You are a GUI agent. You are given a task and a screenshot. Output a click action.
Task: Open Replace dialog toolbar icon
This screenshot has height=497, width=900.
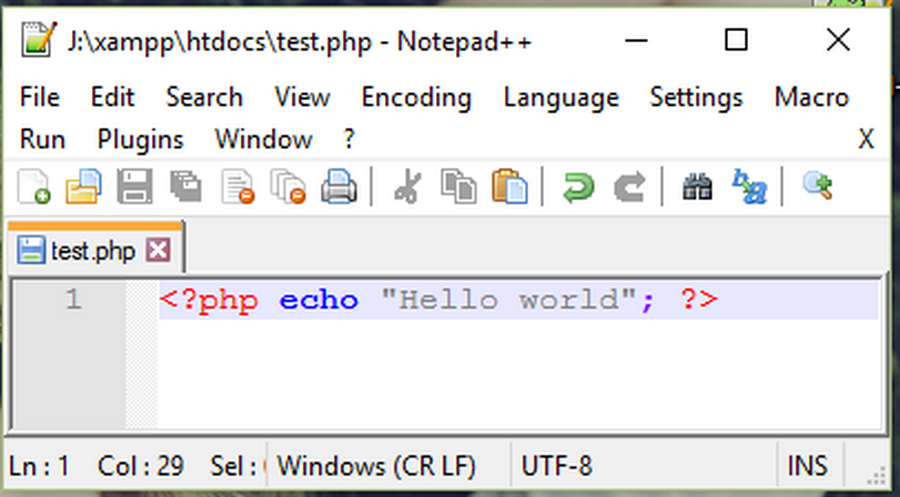pyautogui.click(x=749, y=187)
